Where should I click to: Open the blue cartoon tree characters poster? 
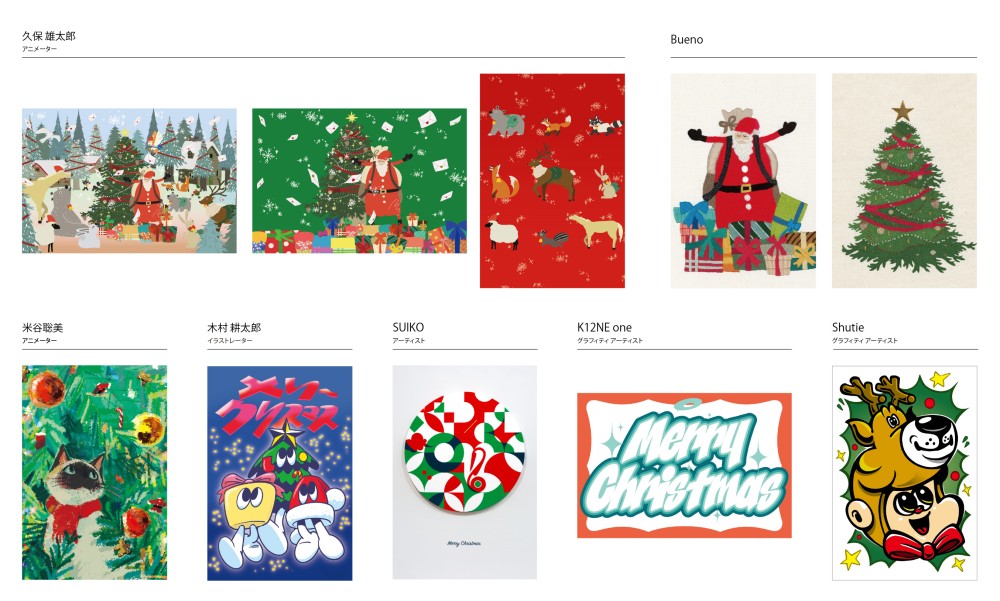pos(279,473)
